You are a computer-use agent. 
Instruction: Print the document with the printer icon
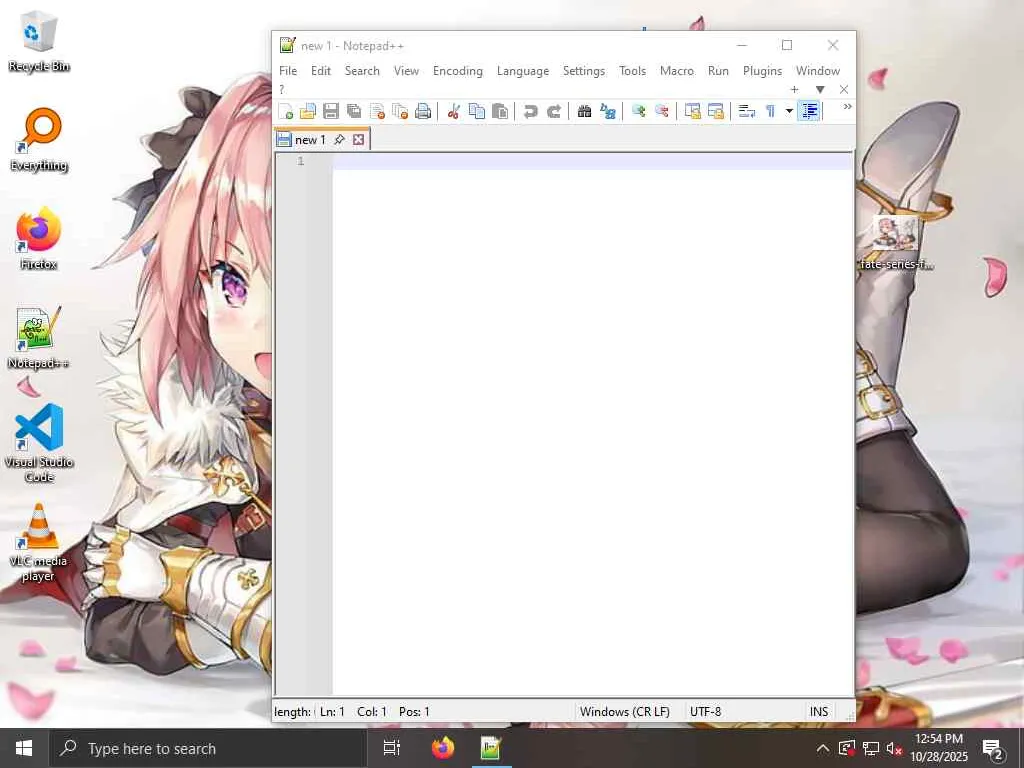pyautogui.click(x=423, y=111)
